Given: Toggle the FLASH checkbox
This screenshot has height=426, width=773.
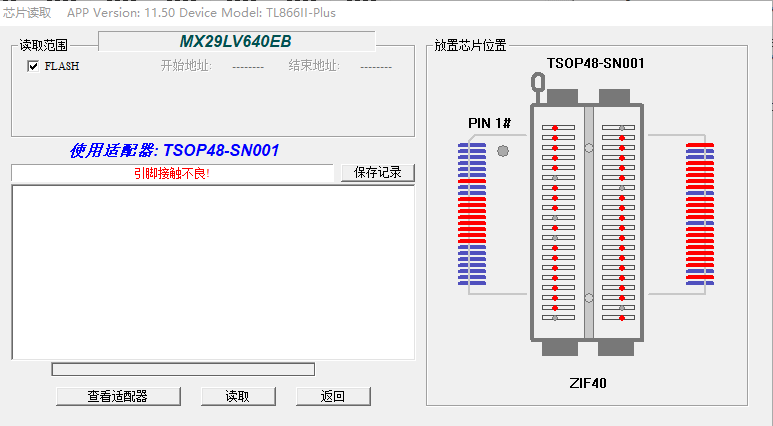Looking at the screenshot, I should [x=33, y=66].
